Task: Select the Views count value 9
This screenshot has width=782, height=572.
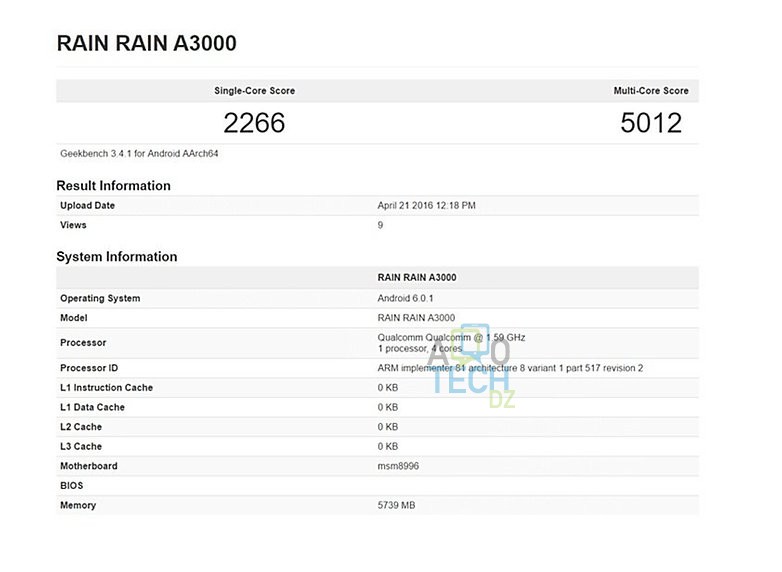Action: [x=380, y=225]
